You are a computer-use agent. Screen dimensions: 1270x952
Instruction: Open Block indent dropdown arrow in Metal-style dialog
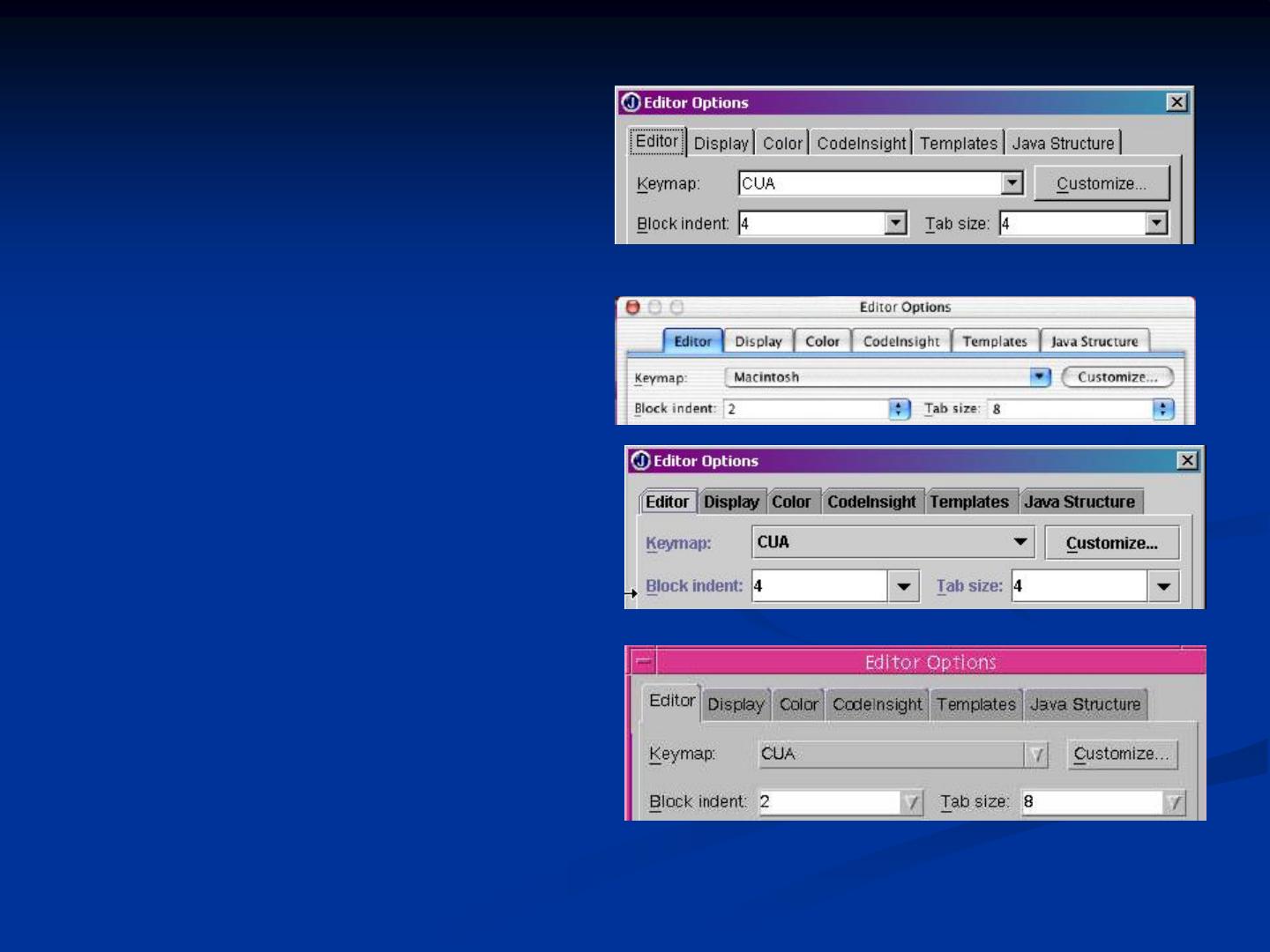point(903,586)
